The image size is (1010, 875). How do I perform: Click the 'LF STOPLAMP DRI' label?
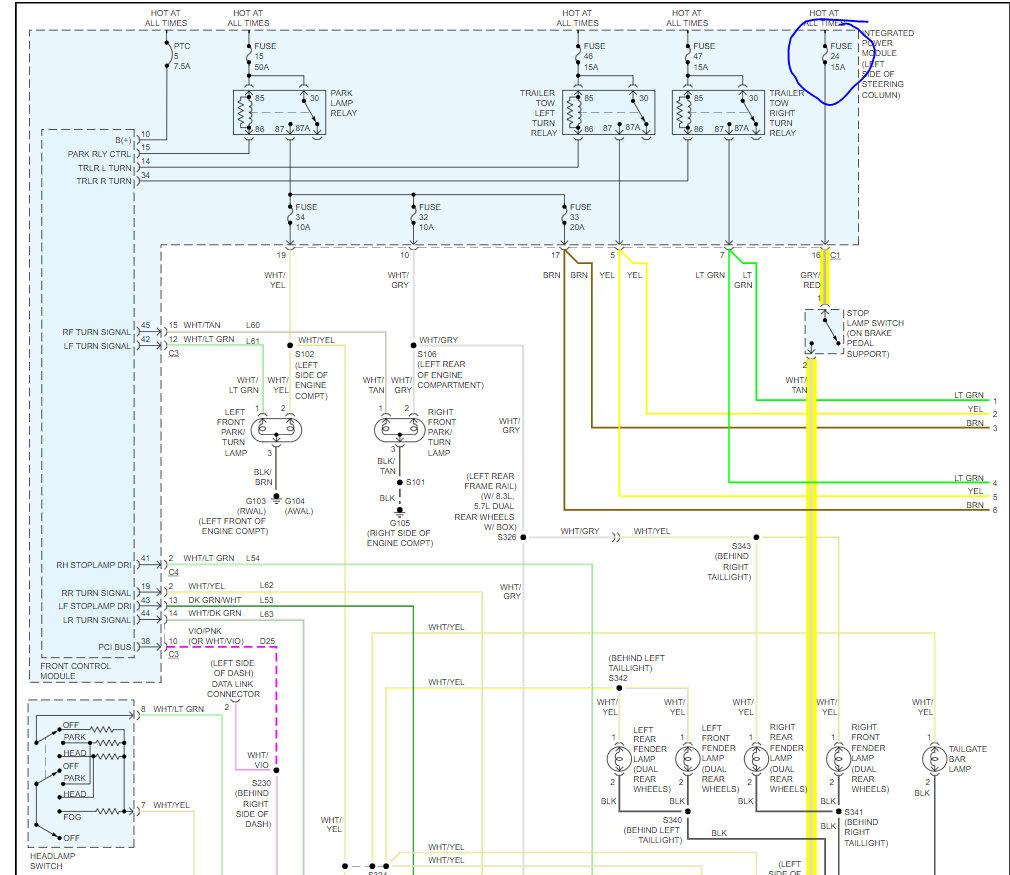coord(95,606)
